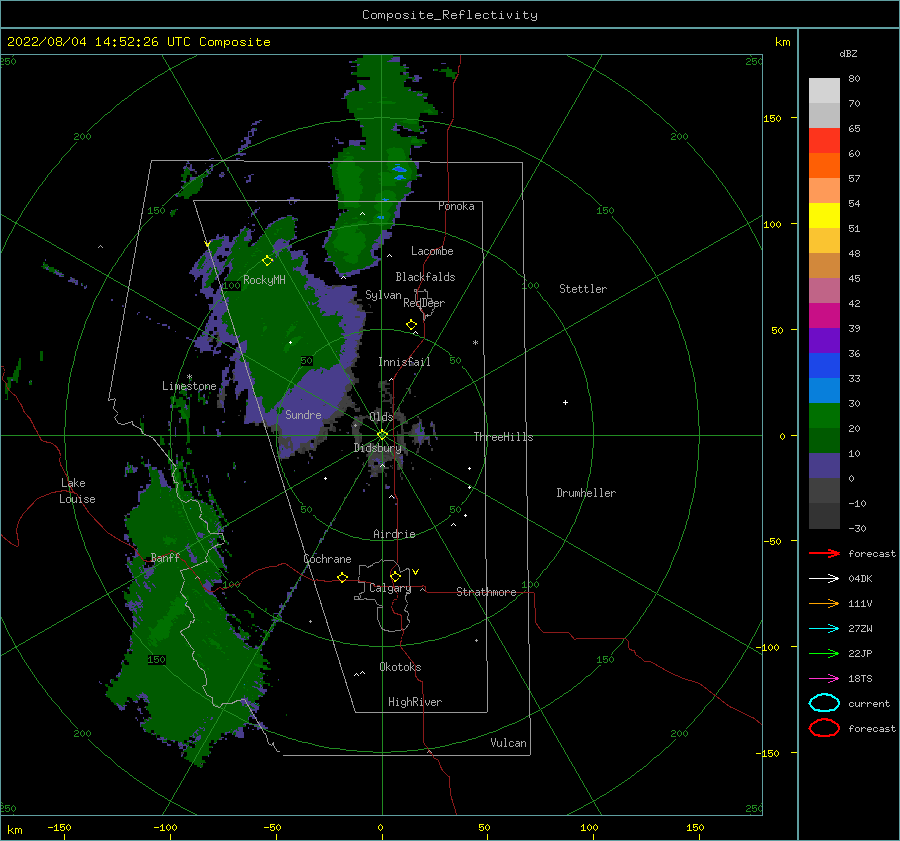Select the Sundre label
The width and height of the screenshot is (900, 841).
pyautogui.click(x=304, y=414)
